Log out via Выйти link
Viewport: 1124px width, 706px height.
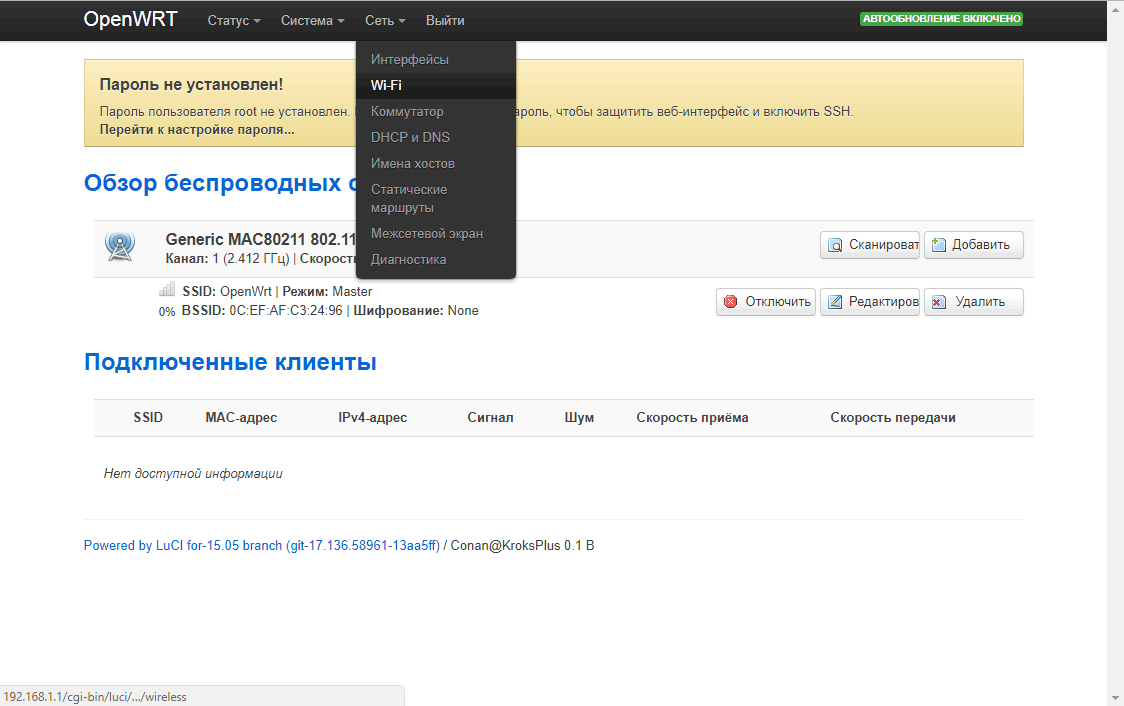point(445,21)
